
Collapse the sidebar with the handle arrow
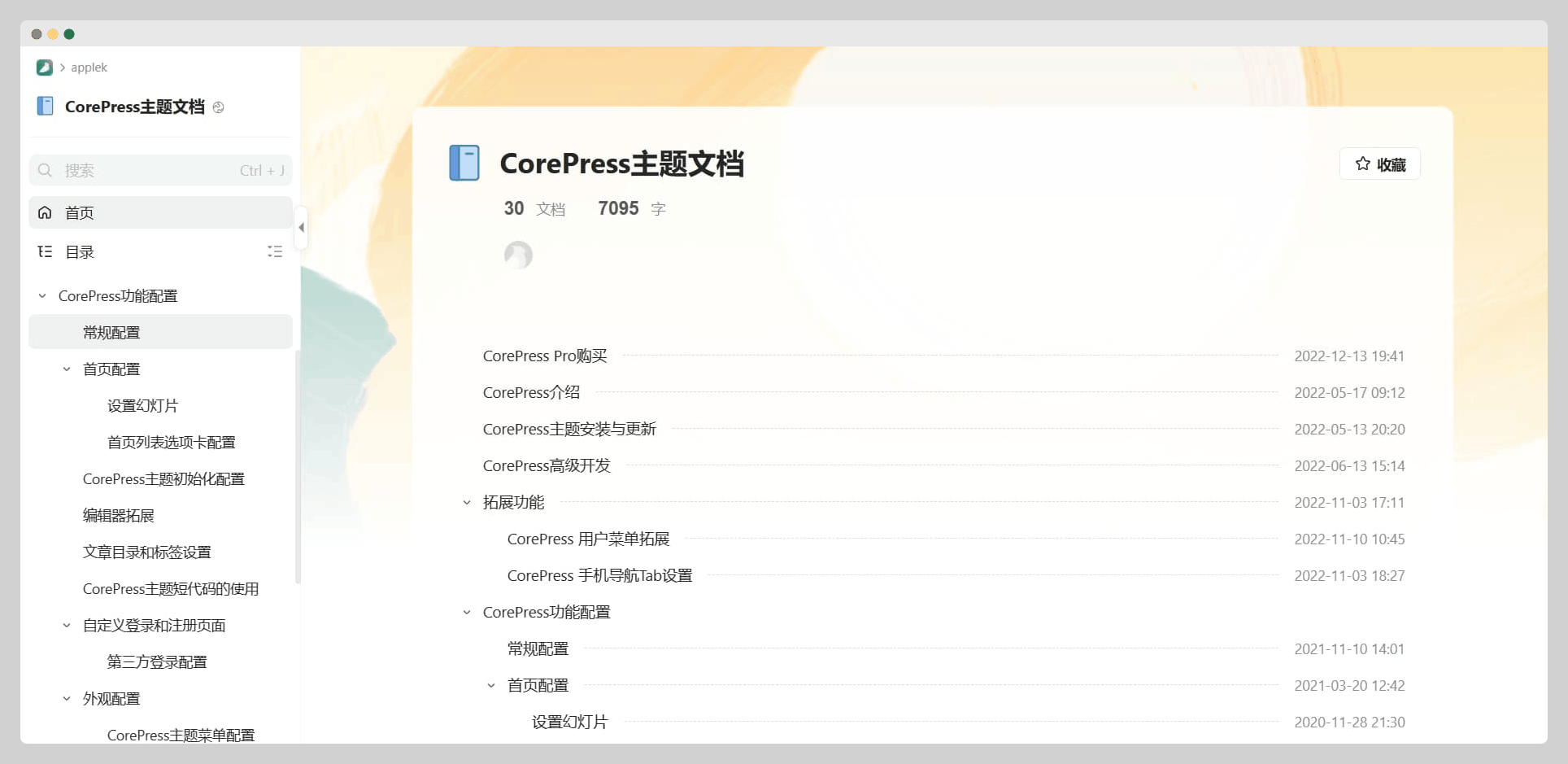tap(302, 228)
